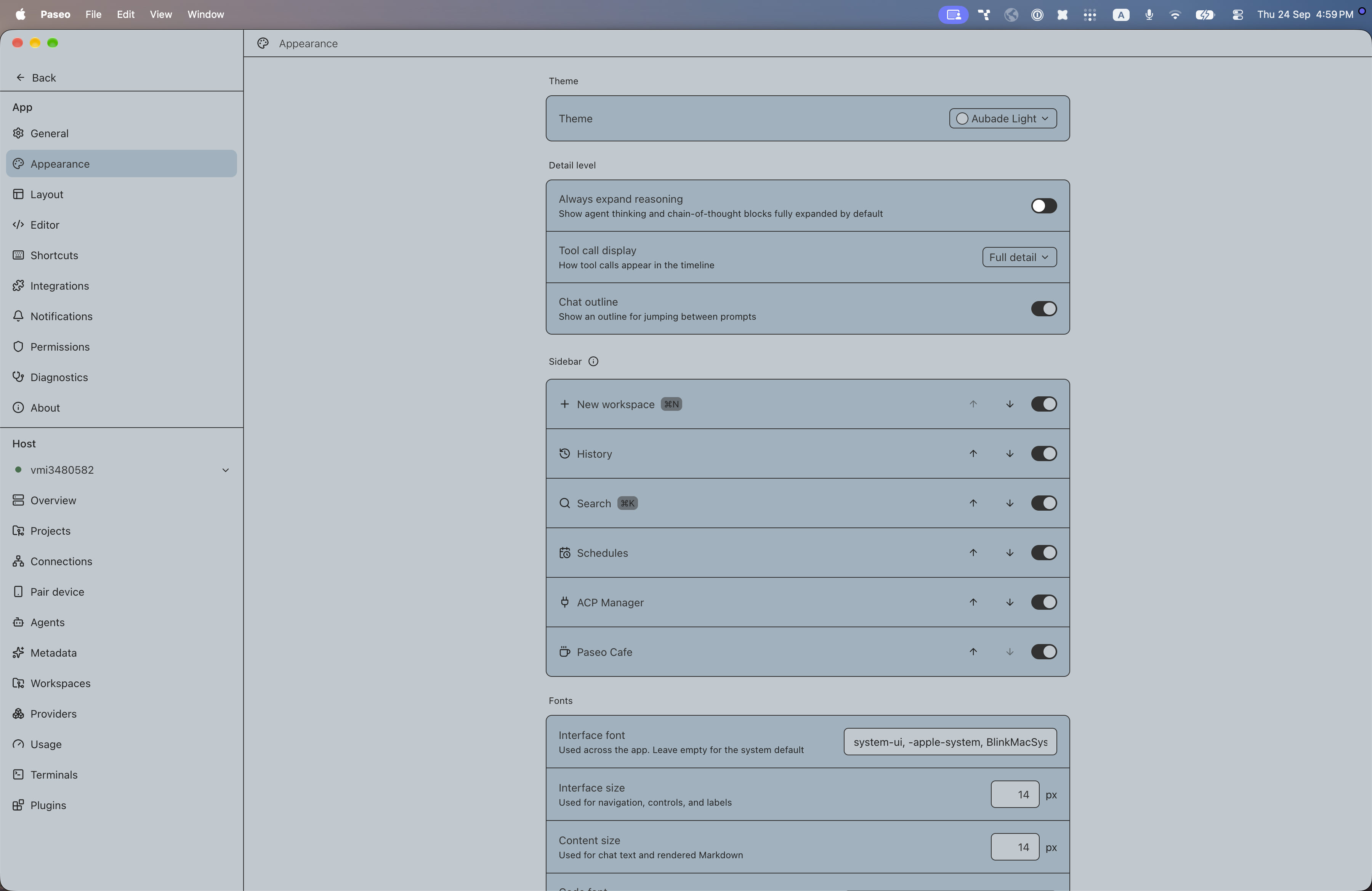1372x891 pixels.
Task: Open Tool call display Full detail dropdown
Action: (x=1019, y=257)
